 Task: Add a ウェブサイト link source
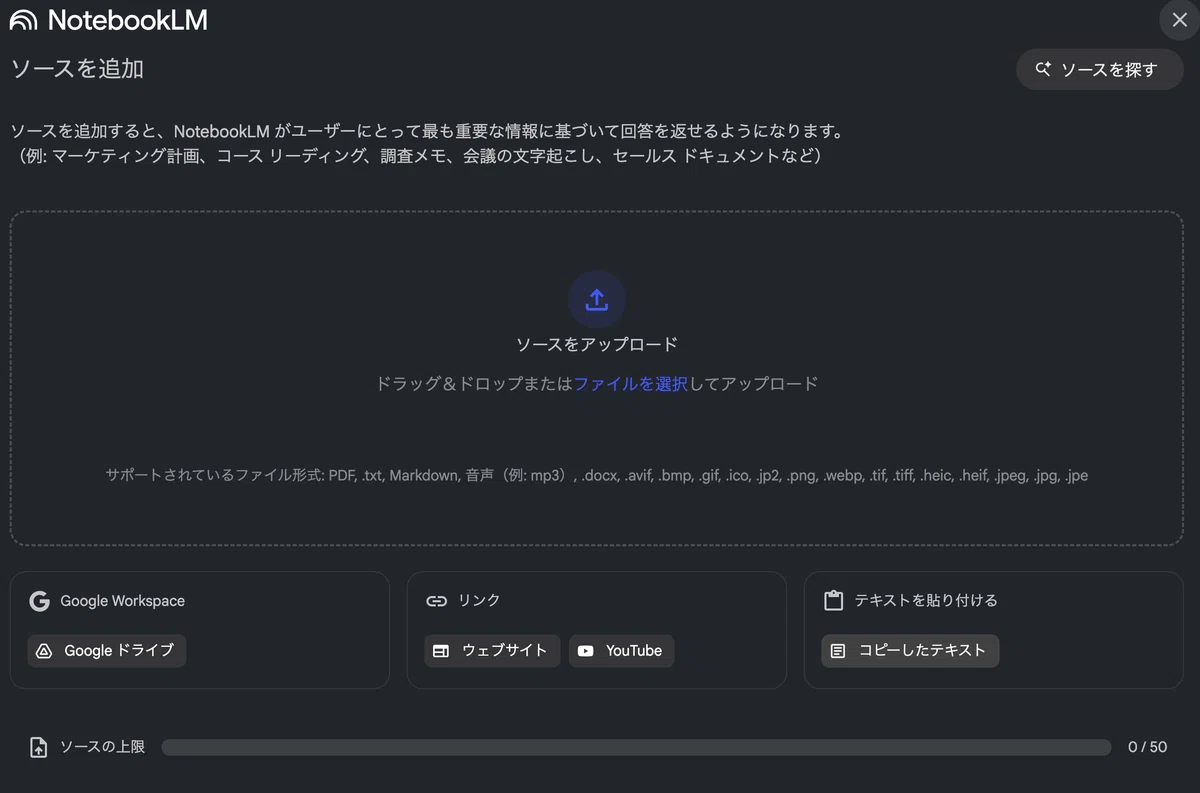tap(492, 651)
